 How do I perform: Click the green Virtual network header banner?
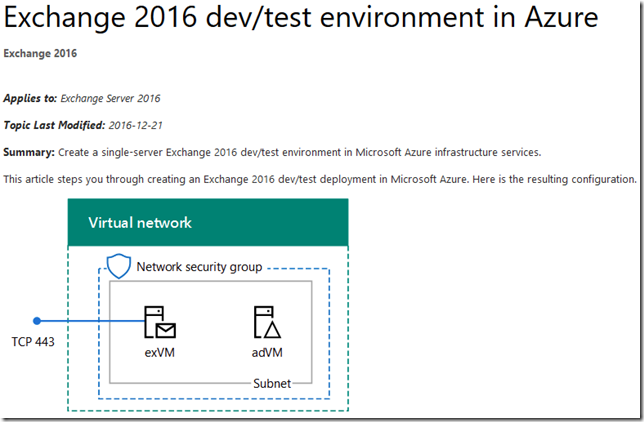208,222
